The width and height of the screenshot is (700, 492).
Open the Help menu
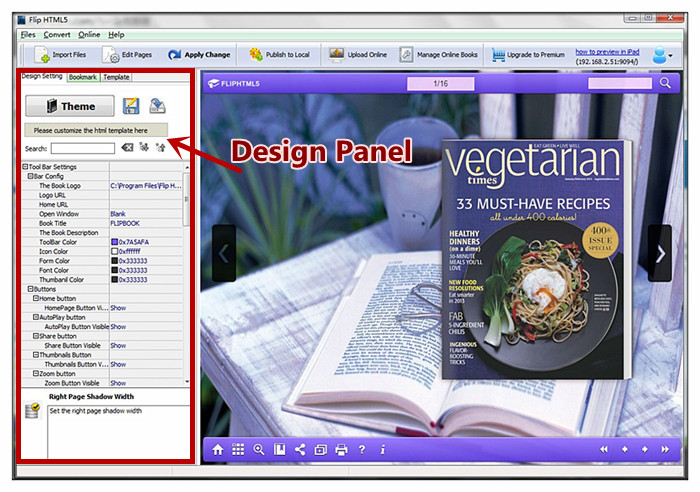(x=116, y=34)
